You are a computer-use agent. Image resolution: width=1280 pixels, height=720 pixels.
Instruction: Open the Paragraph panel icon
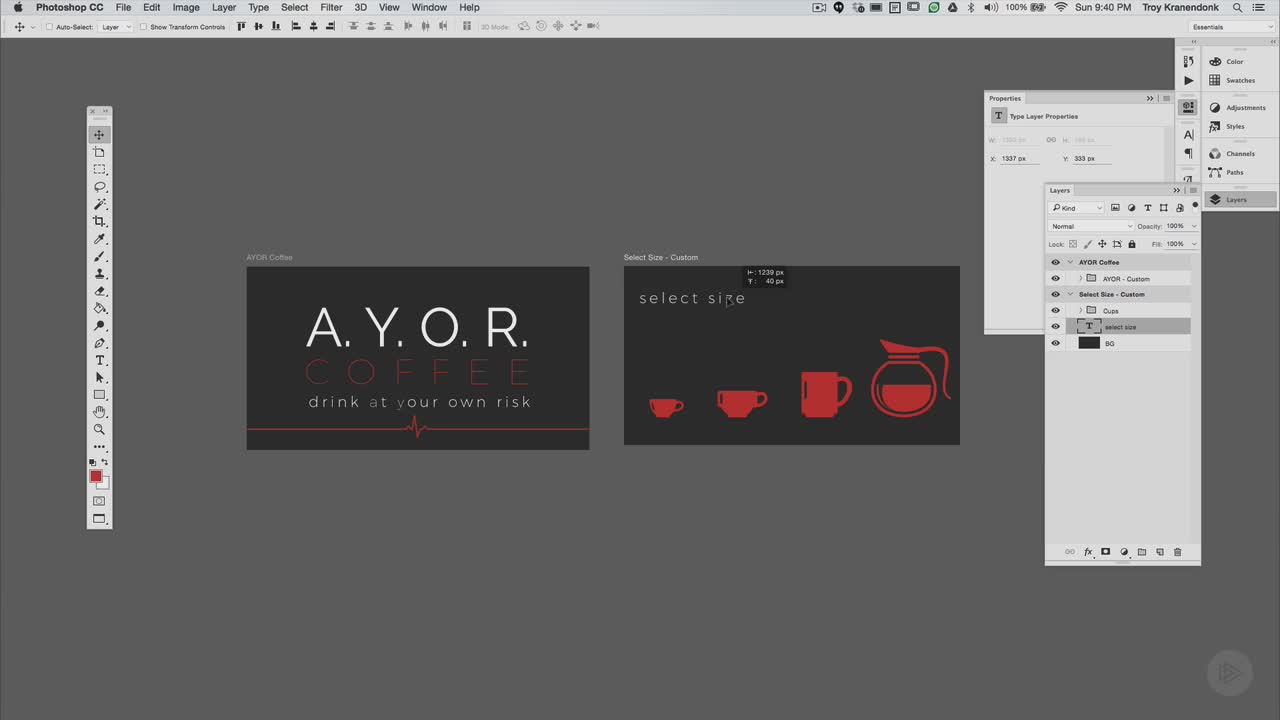1188,153
